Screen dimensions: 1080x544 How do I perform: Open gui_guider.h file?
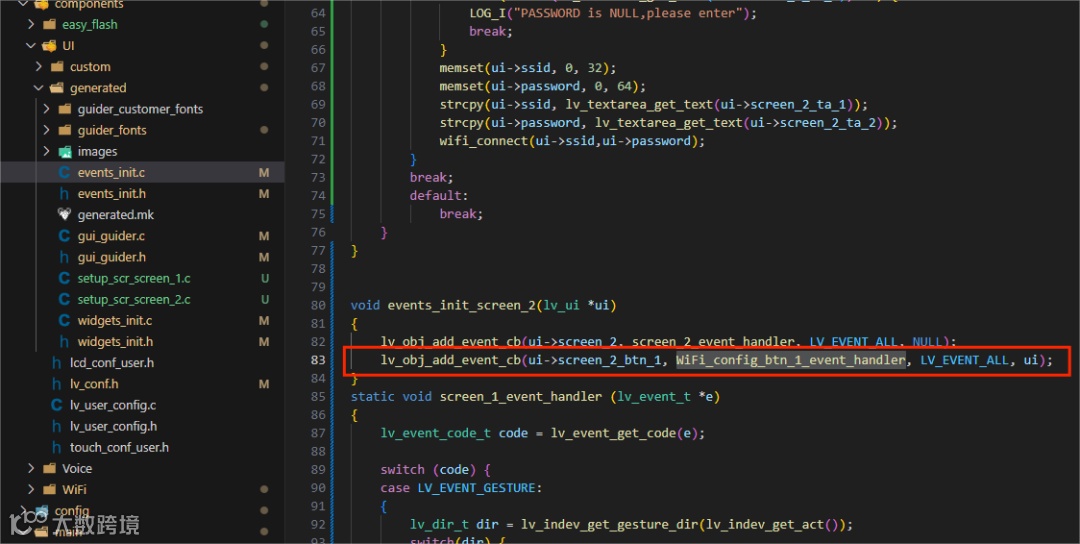[x=112, y=258]
